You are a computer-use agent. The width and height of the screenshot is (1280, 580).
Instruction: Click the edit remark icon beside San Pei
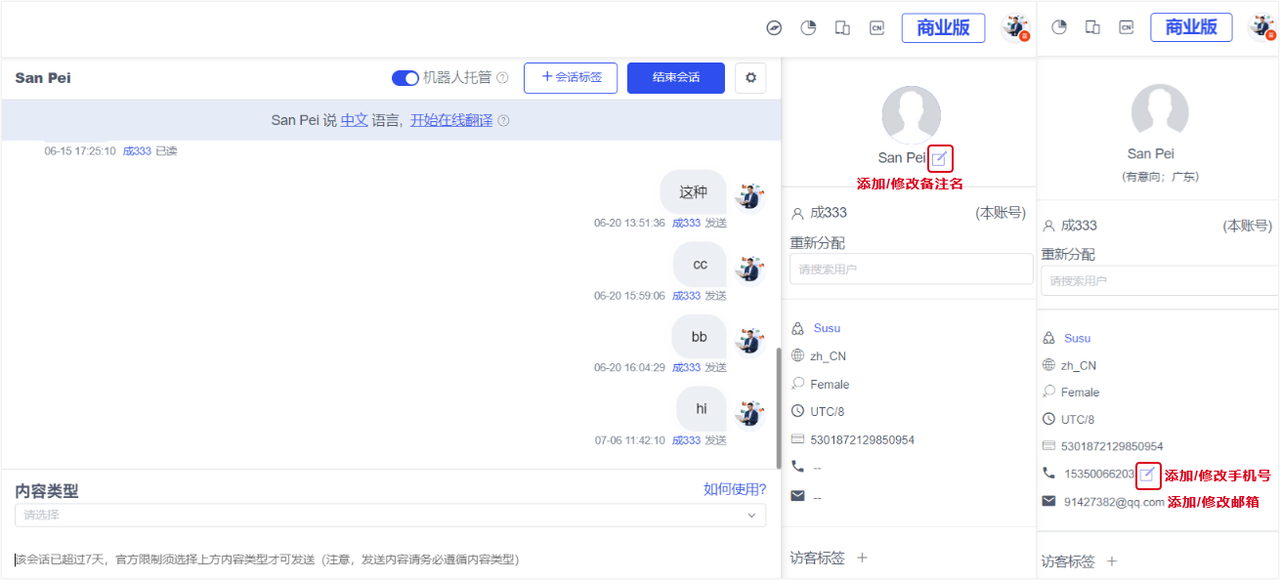pos(940,158)
